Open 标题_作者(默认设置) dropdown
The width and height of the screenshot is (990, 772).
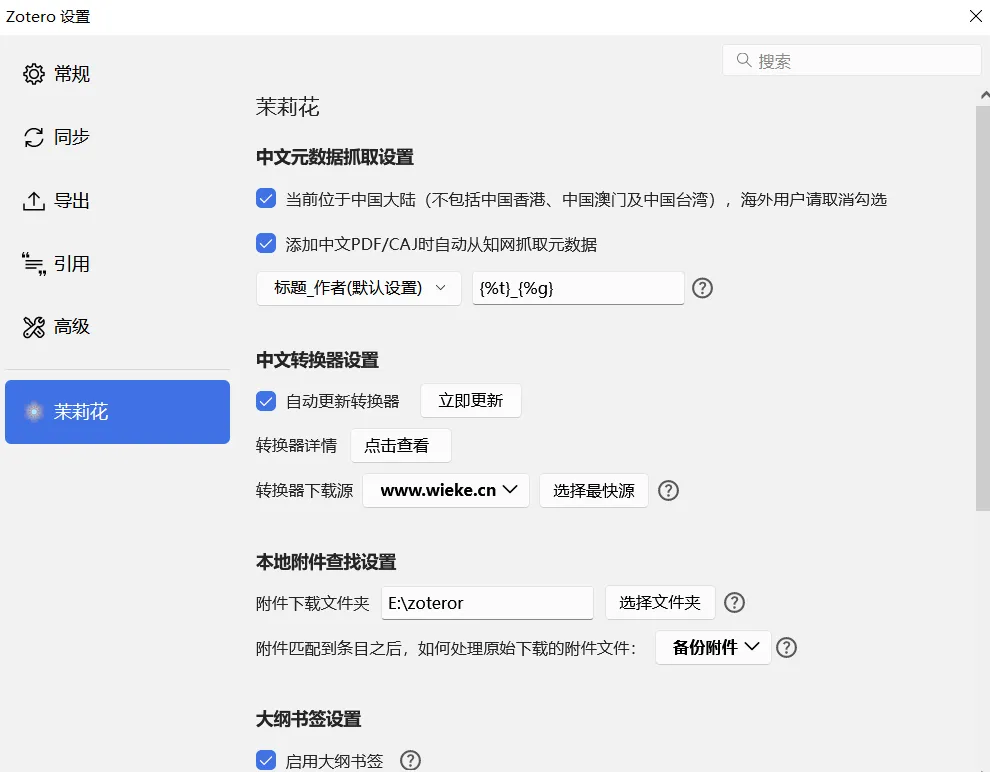coord(359,288)
